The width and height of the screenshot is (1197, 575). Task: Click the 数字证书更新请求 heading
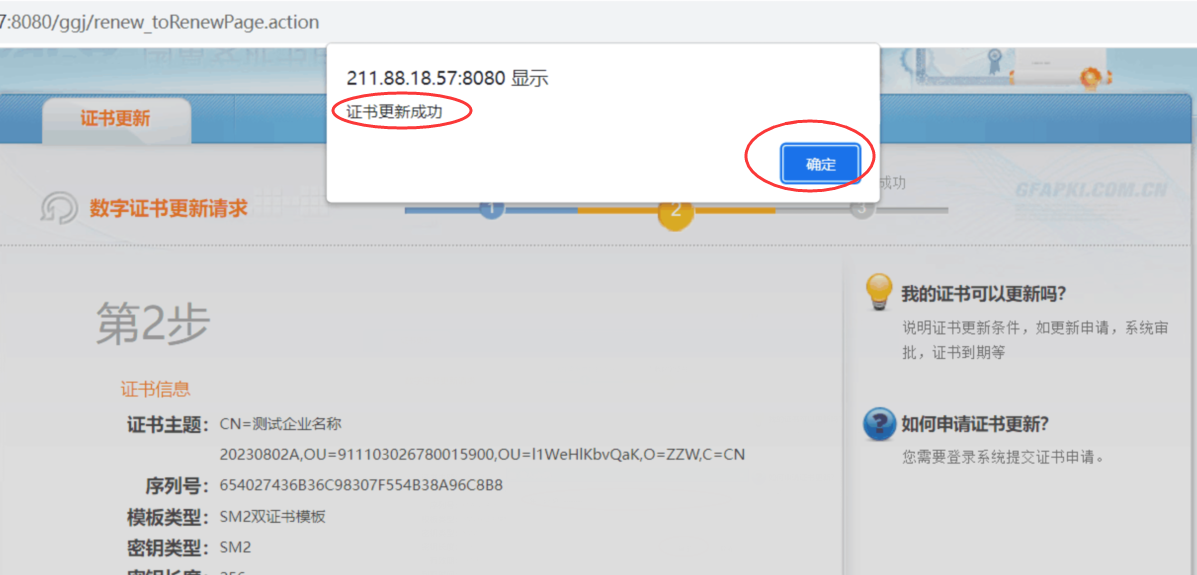[x=169, y=208]
